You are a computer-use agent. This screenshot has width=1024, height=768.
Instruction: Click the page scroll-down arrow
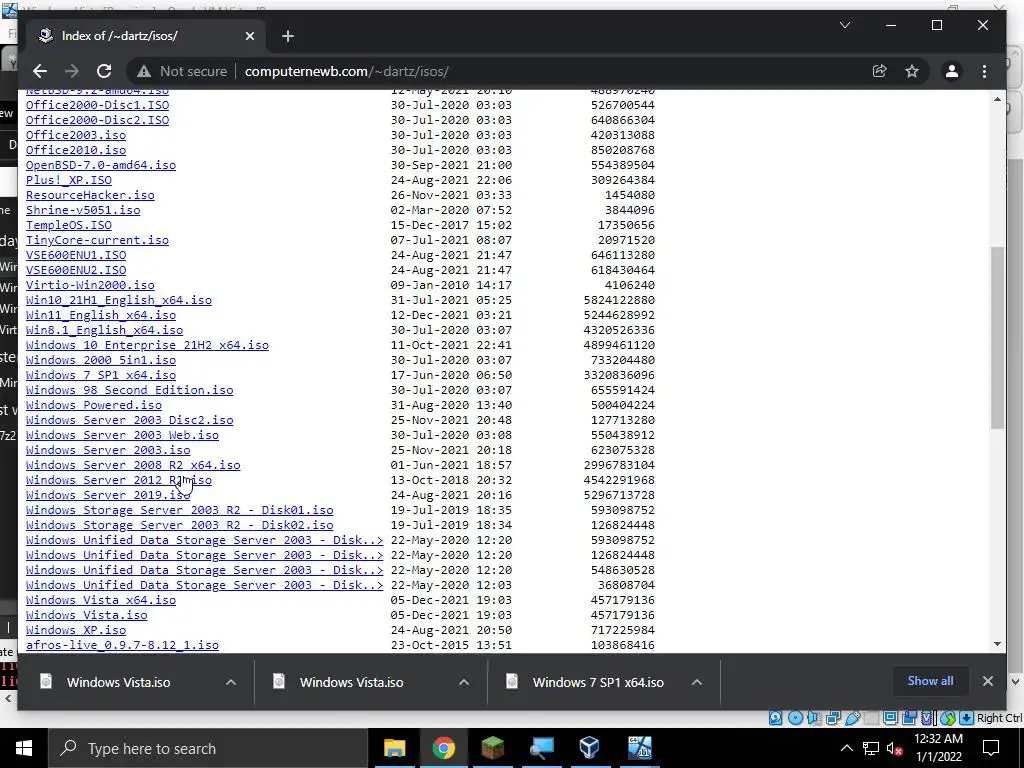(x=997, y=644)
